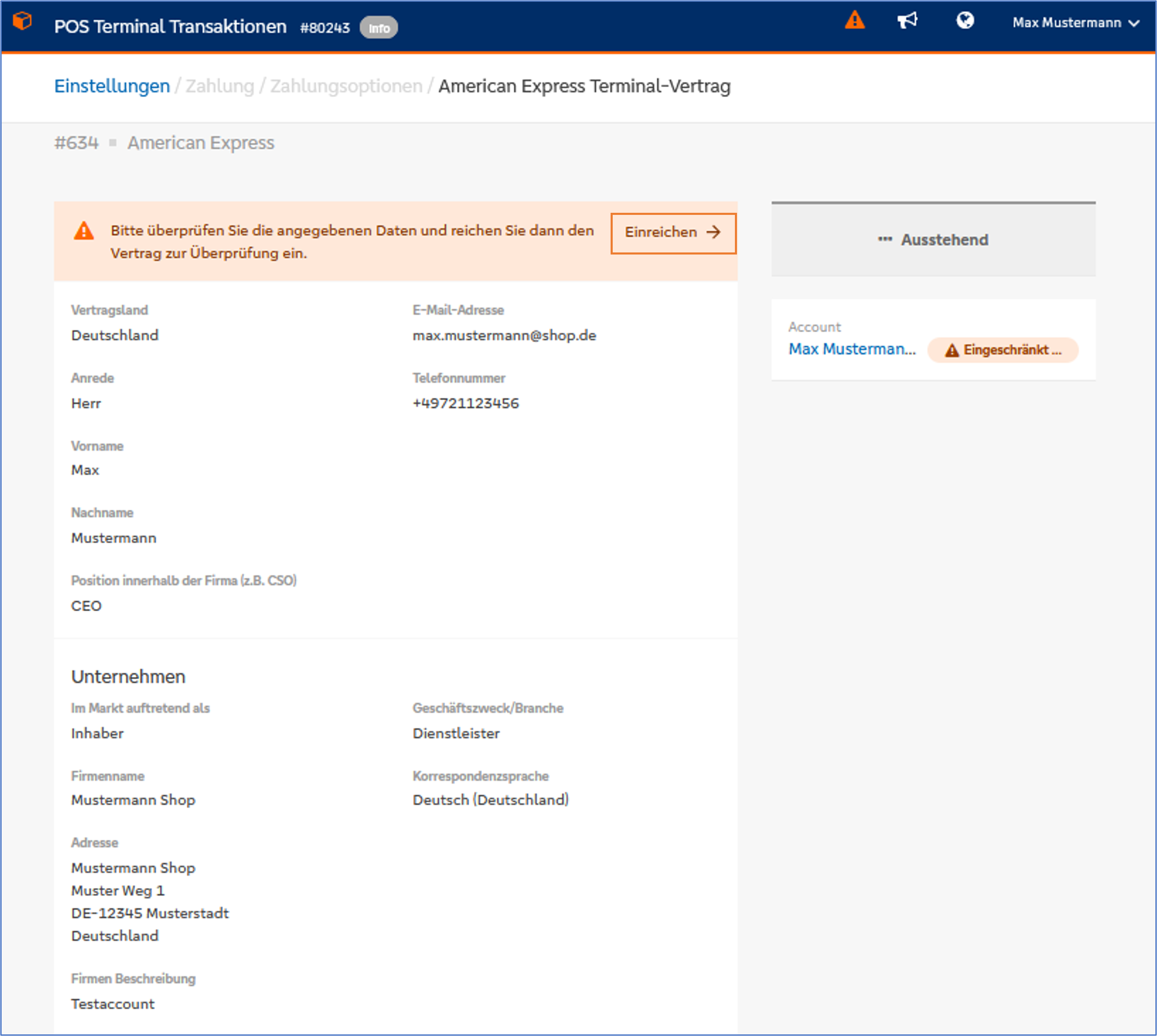This screenshot has width=1157, height=1036.
Task: Click the Branche value Dienstleister
Action: 456,733
